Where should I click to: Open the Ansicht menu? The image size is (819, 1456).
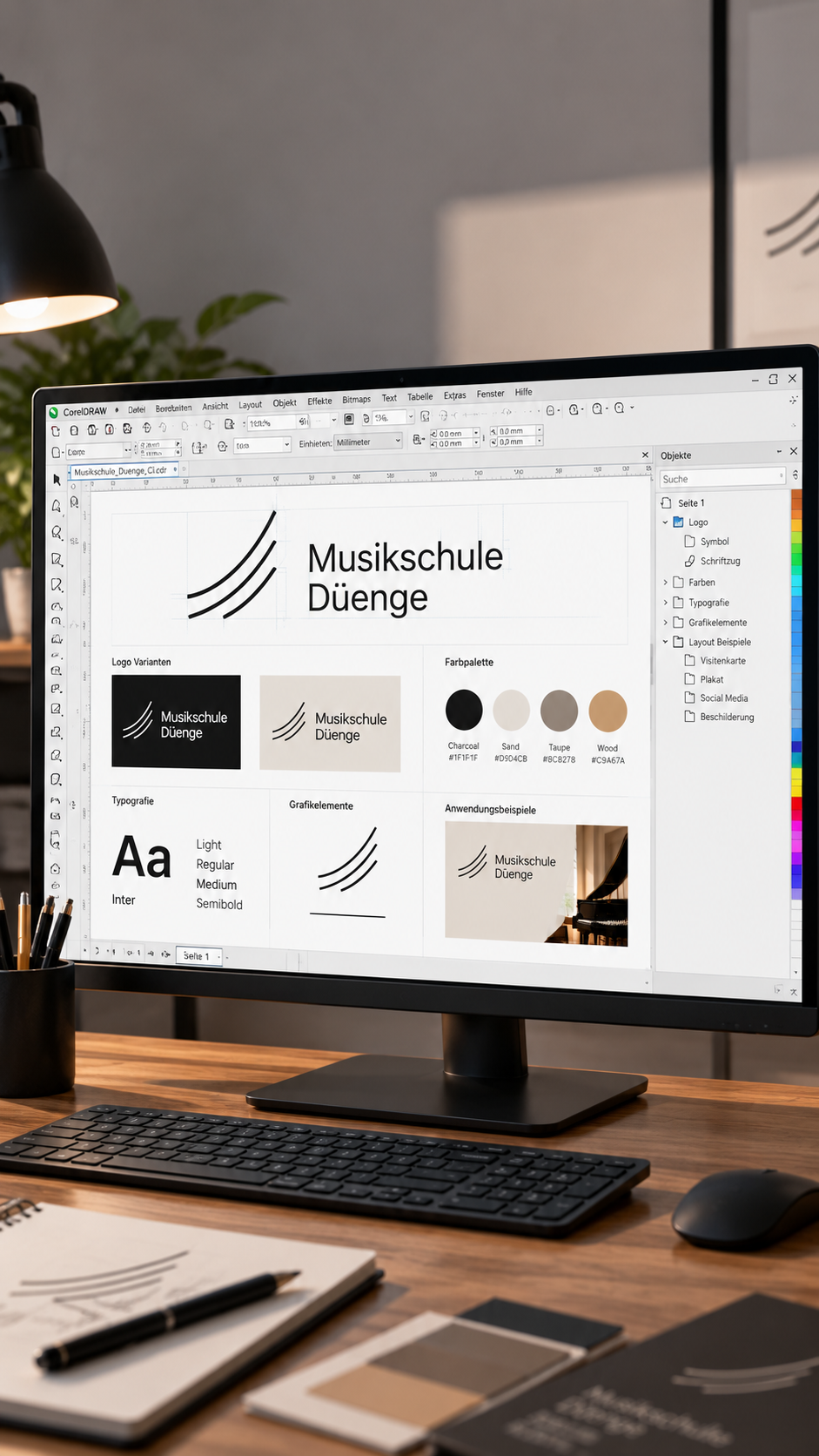pyautogui.click(x=215, y=406)
